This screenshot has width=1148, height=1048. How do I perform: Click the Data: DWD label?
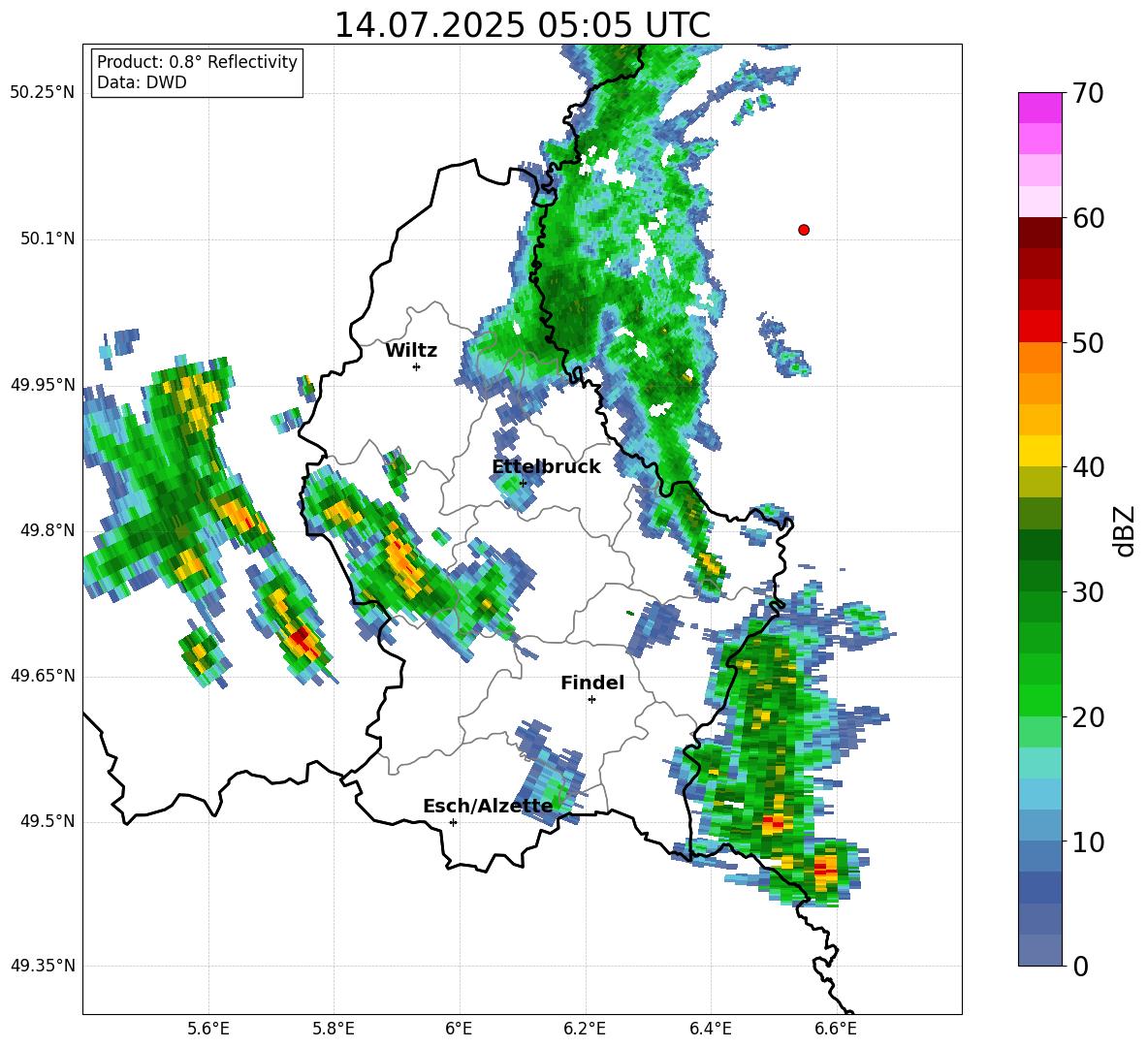pos(142,82)
